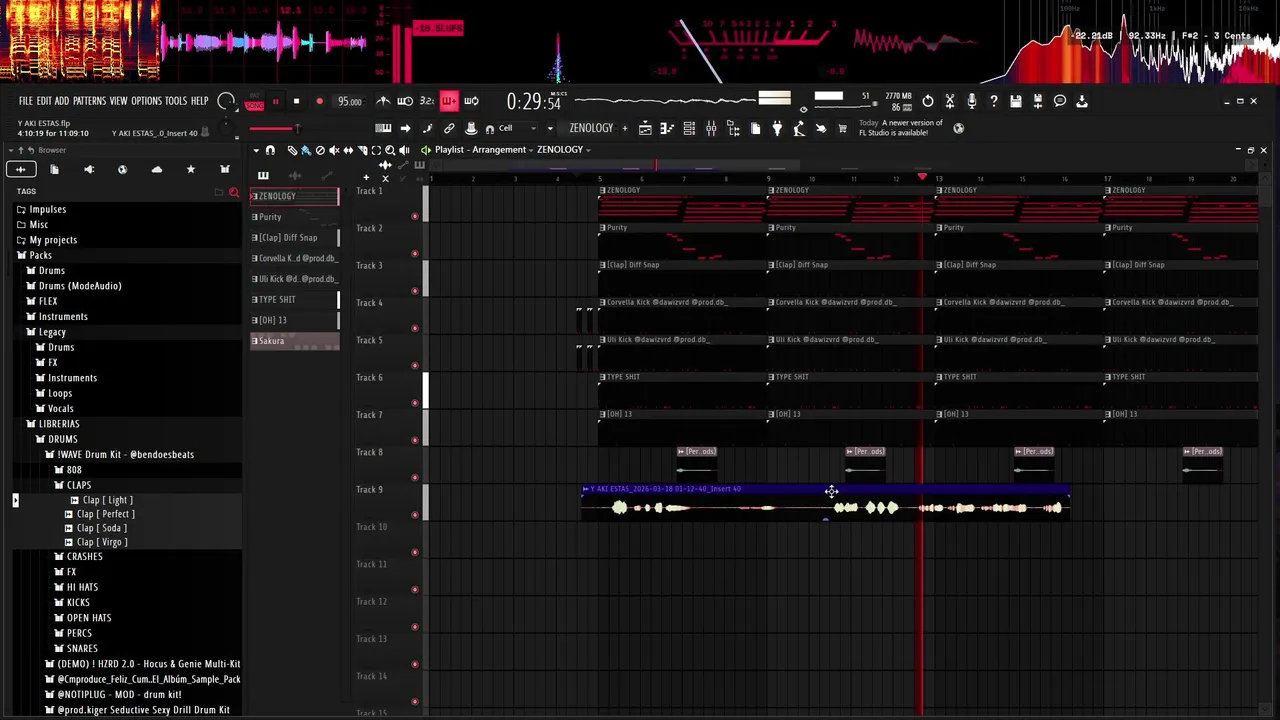The height and width of the screenshot is (720, 1280).
Task: Open the mixer view icon
Action: pyautogui.click(x=711, y=128)
